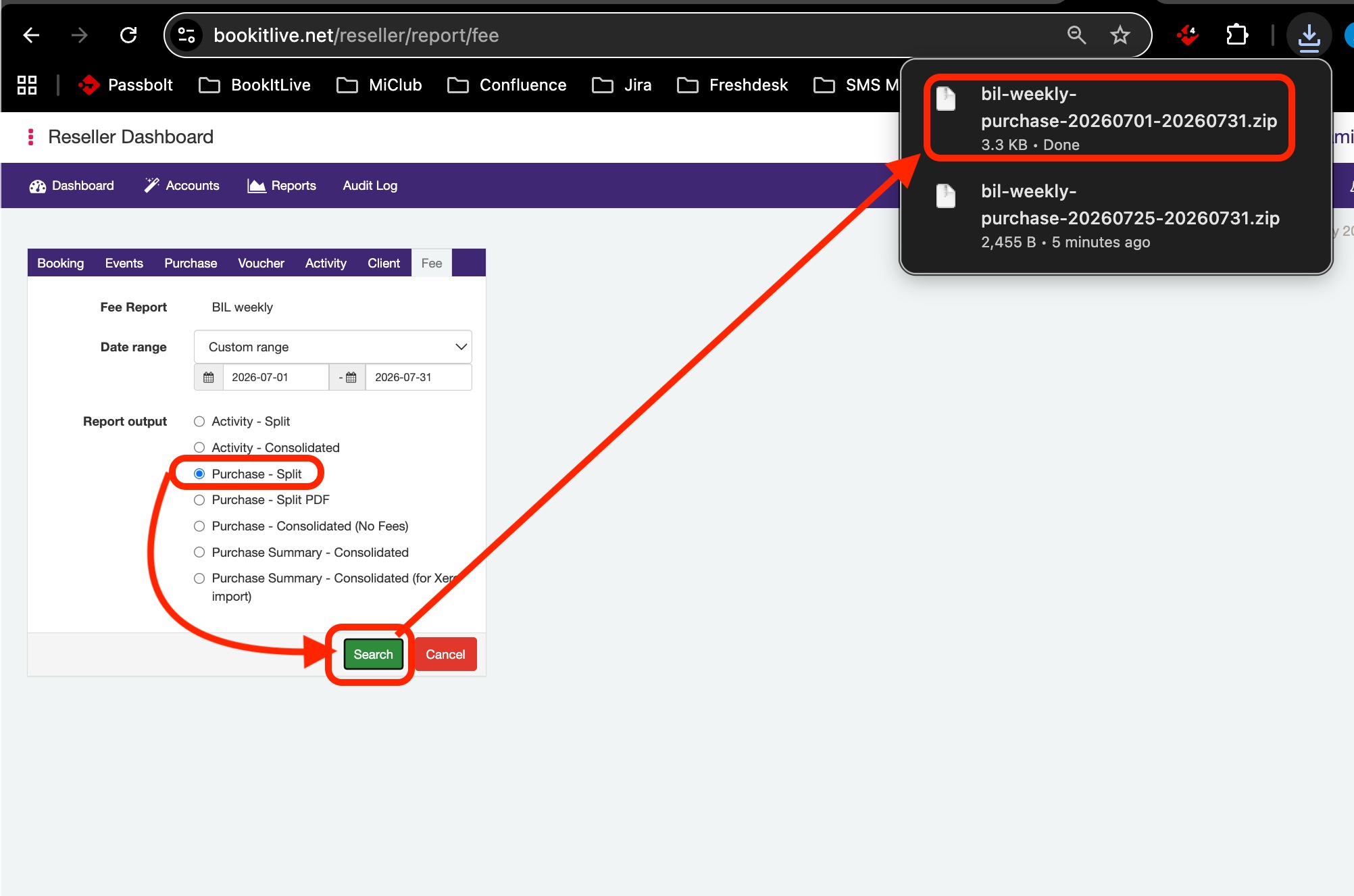Open the three-dot menu beside Reseller Dashboard
1354x896 pixels.
[30, 137]
